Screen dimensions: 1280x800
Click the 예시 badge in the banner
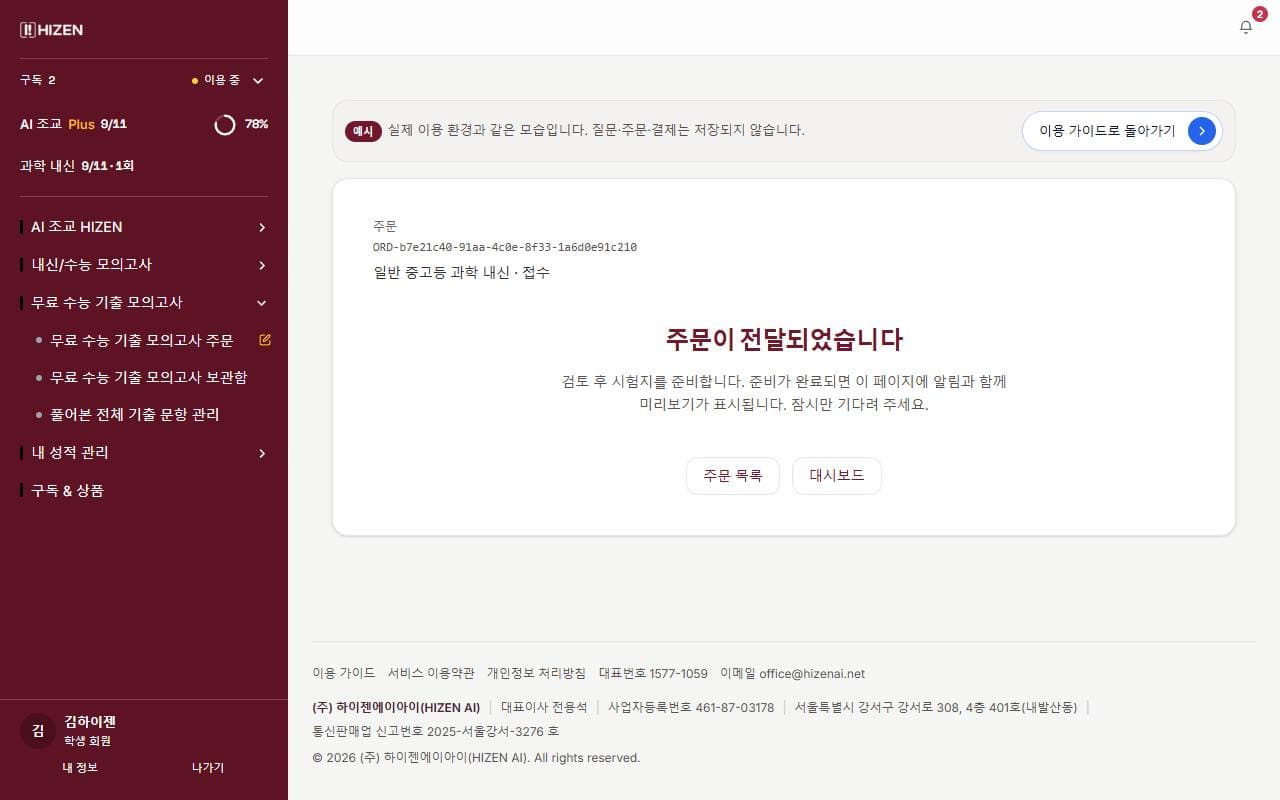(x=363, y=131)
